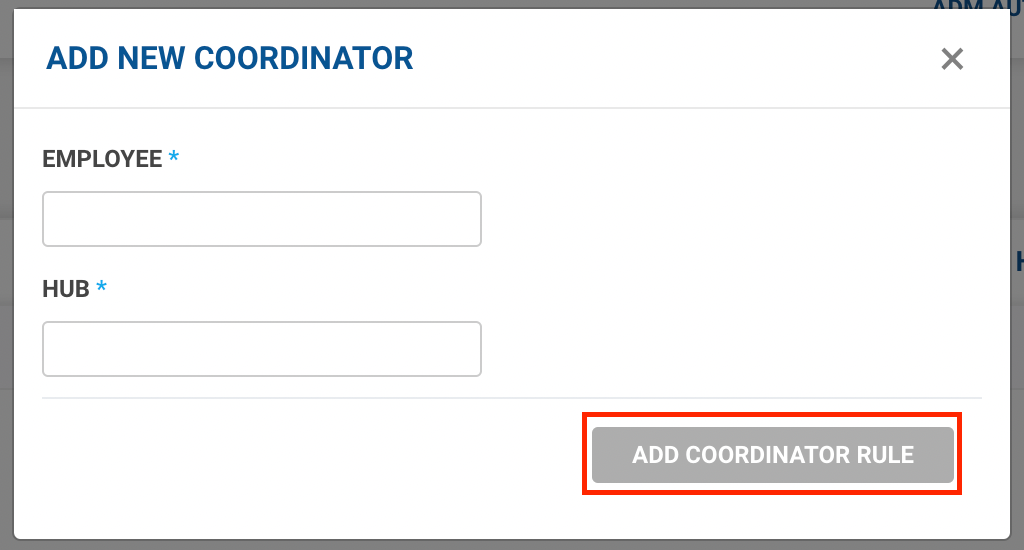Click the Add Coordinator Rule button
Viewport: 1024px width, 550px height.
tap(772, 456)
